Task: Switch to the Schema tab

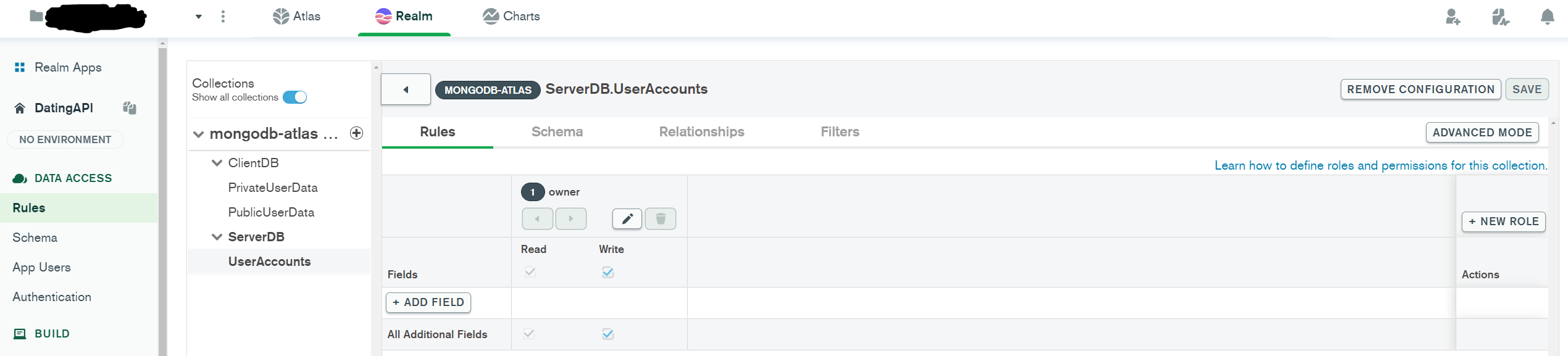Action: click(557, 131)
